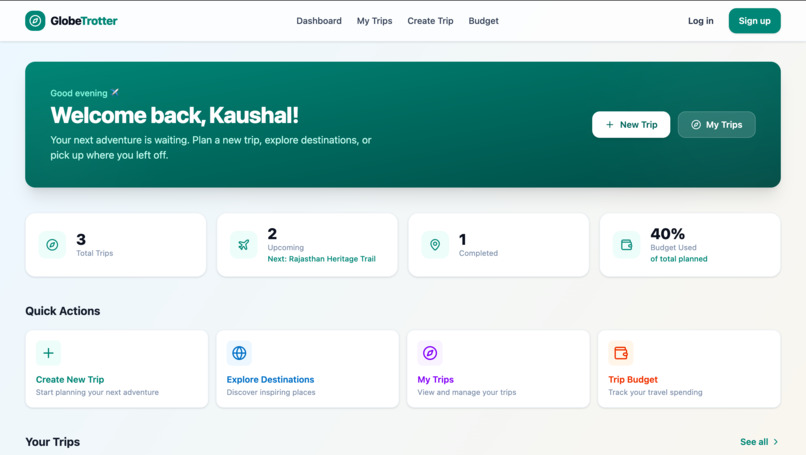Click the '40%' budget value
Screen dimensions: 806x455
pos(667,234)
